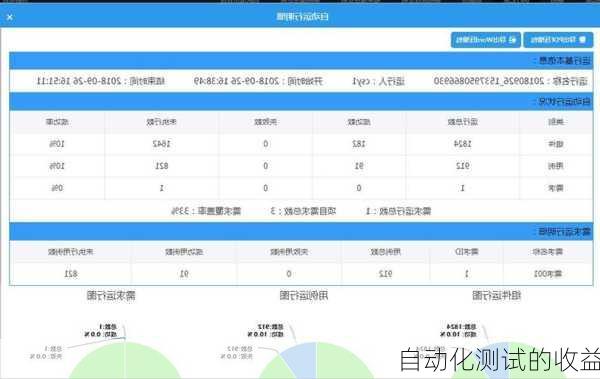The image size is (600, 379).
Task: Select the requirement 001 row case total 912
Action: tap(385, 274)
